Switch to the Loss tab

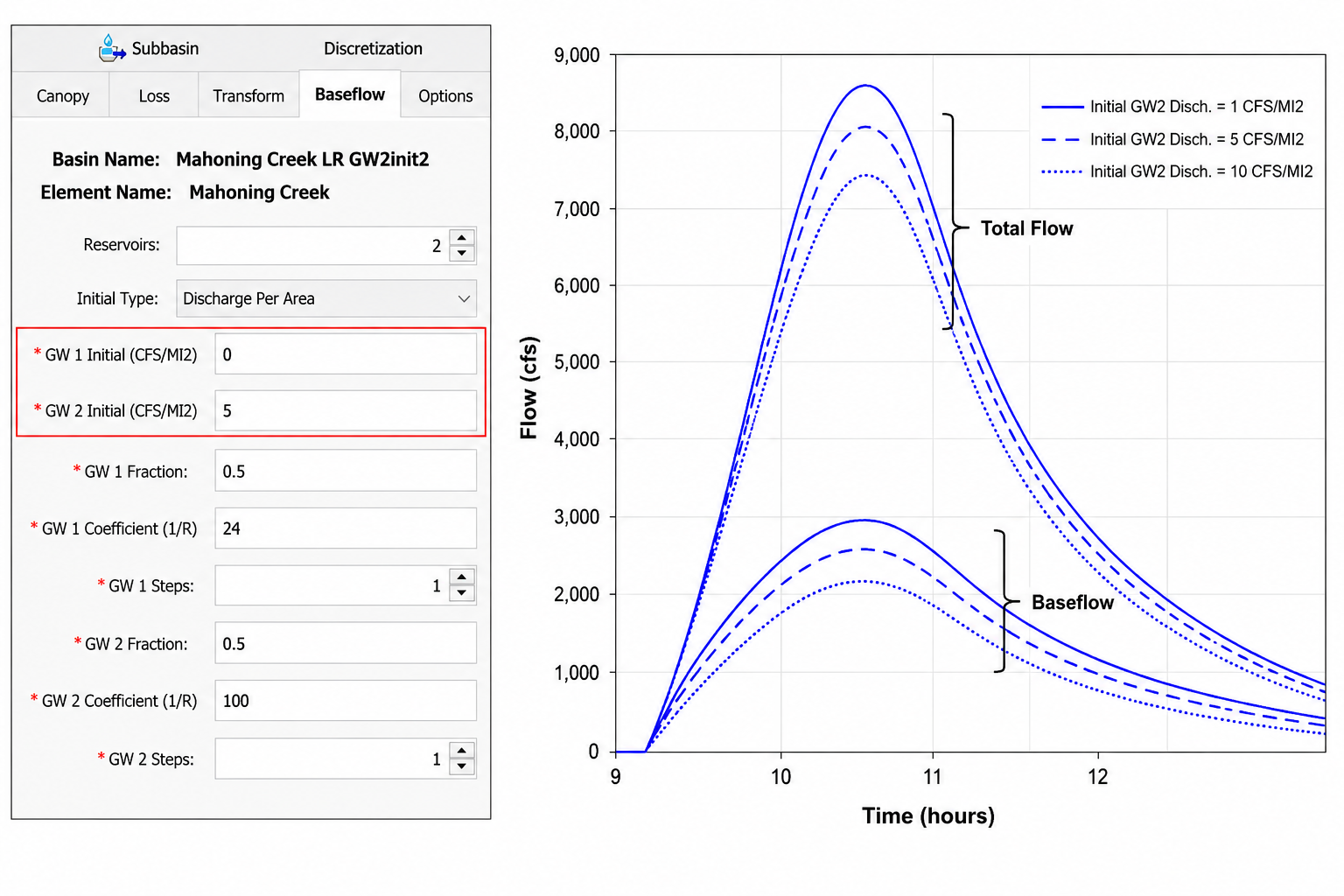click(154, 95)
